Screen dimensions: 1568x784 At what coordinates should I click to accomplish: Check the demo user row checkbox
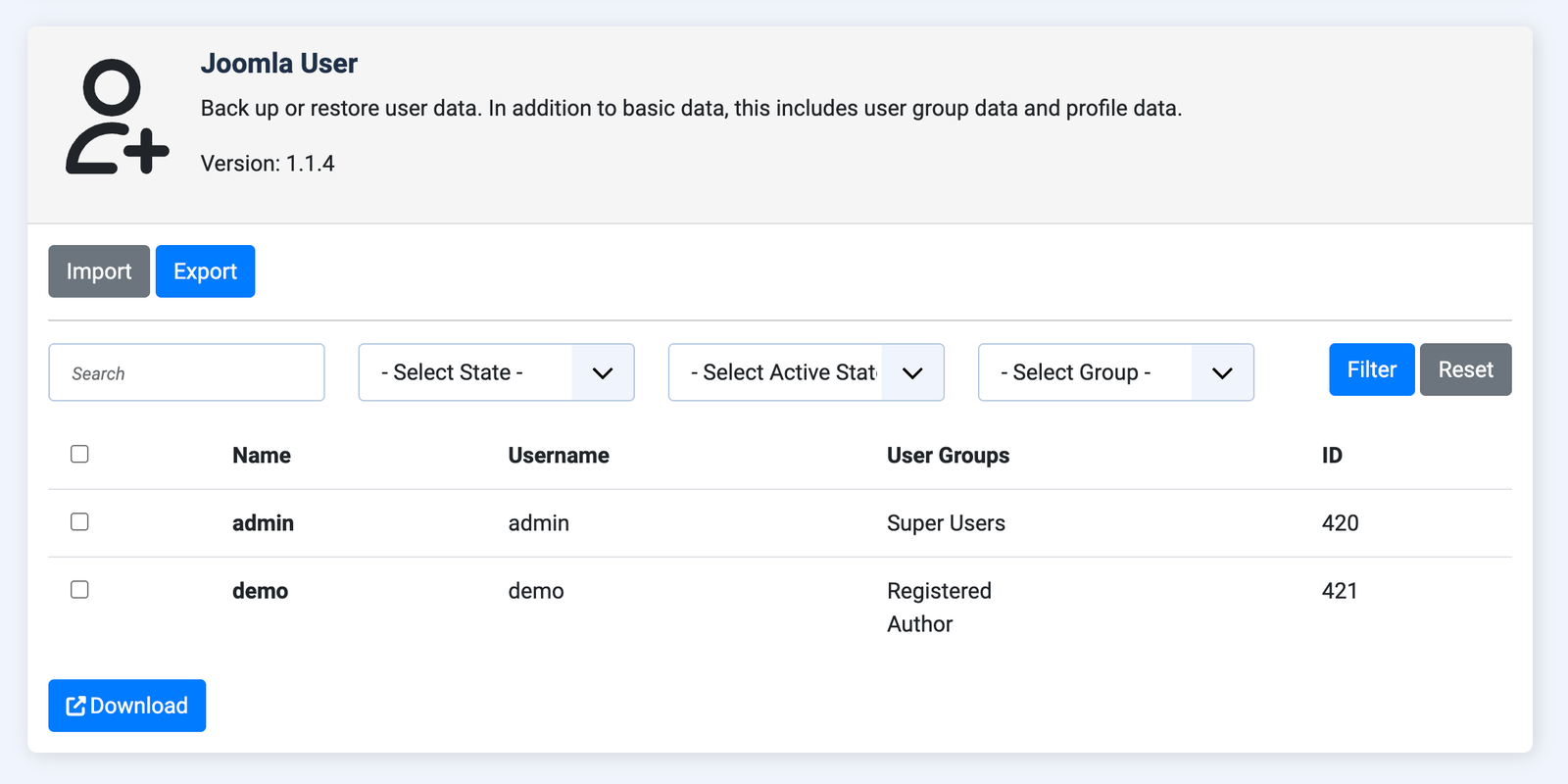[x=79, y=589]
